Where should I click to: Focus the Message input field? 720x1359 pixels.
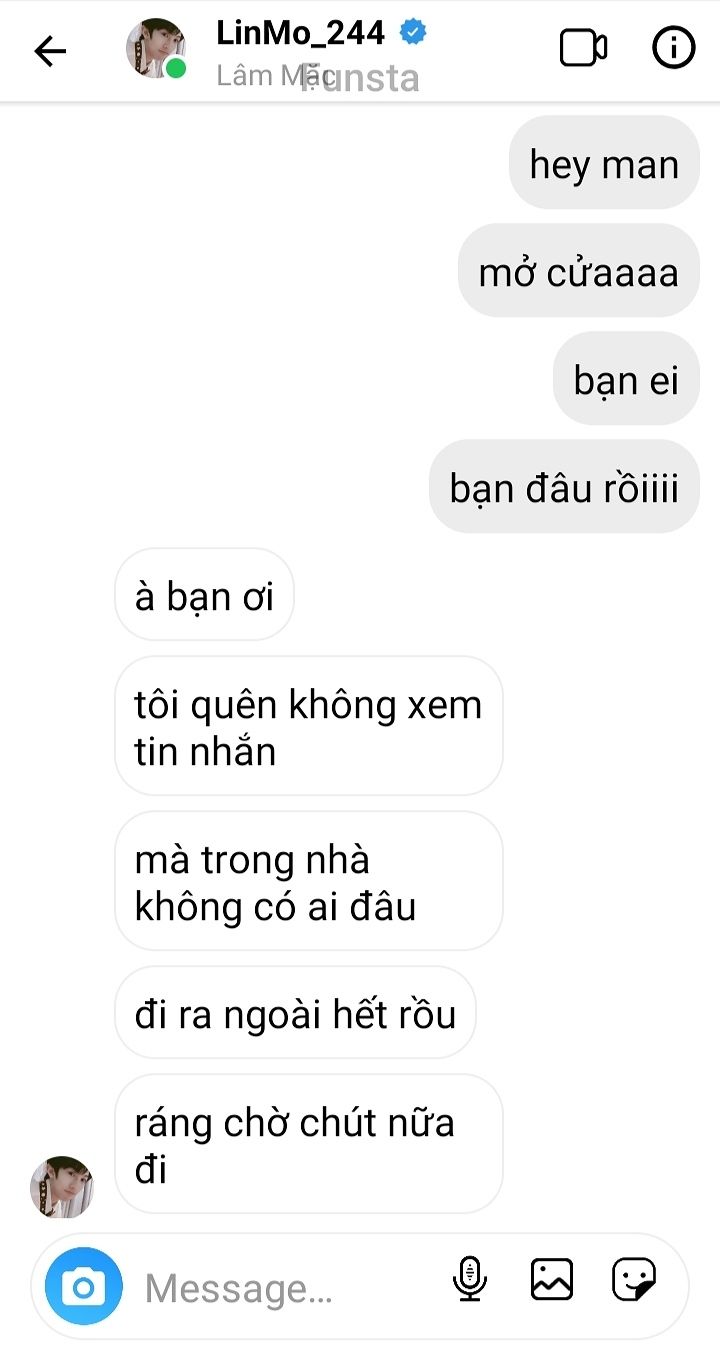click(x=290, y=1288)
